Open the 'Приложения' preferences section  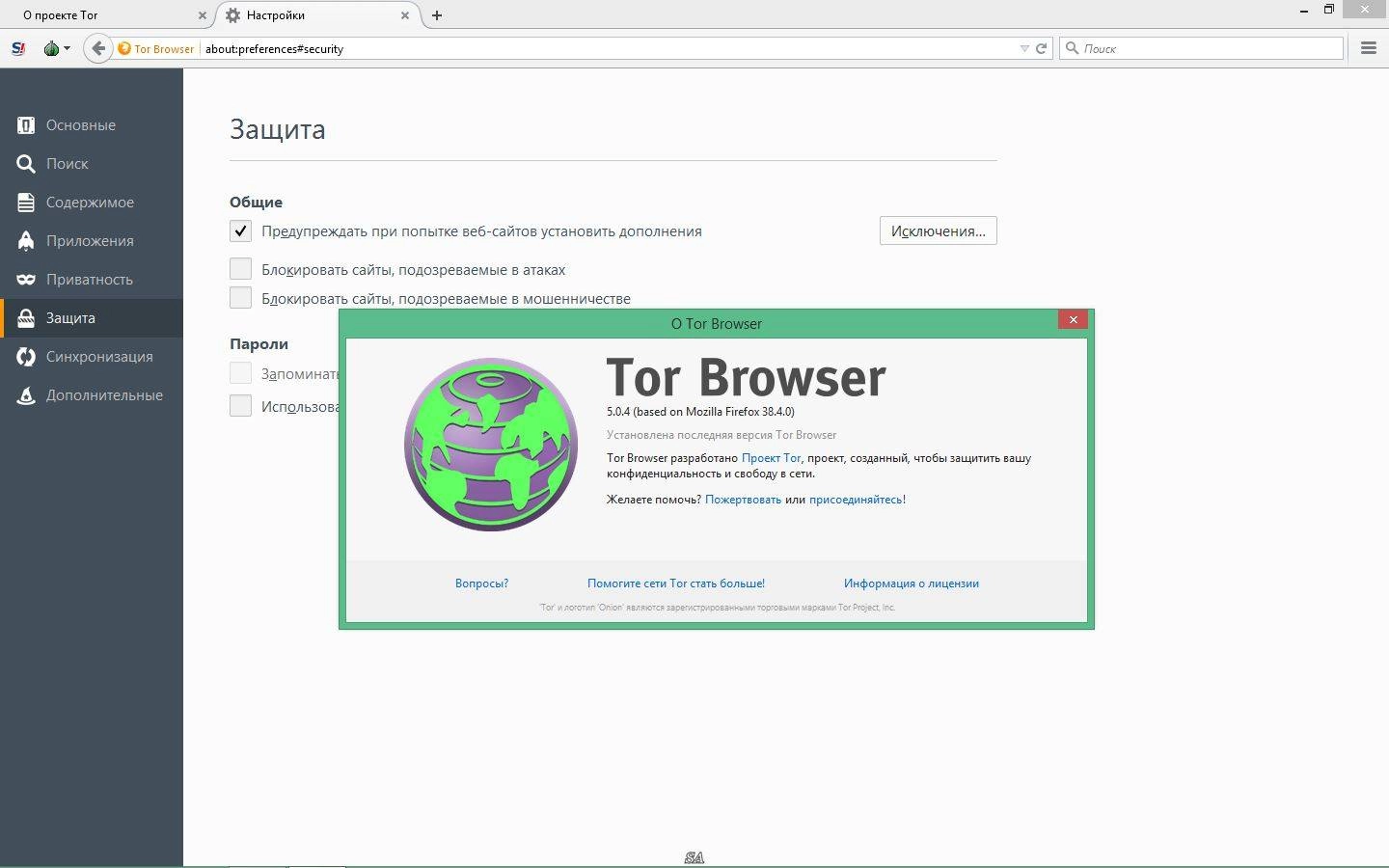tap(92, 241)
